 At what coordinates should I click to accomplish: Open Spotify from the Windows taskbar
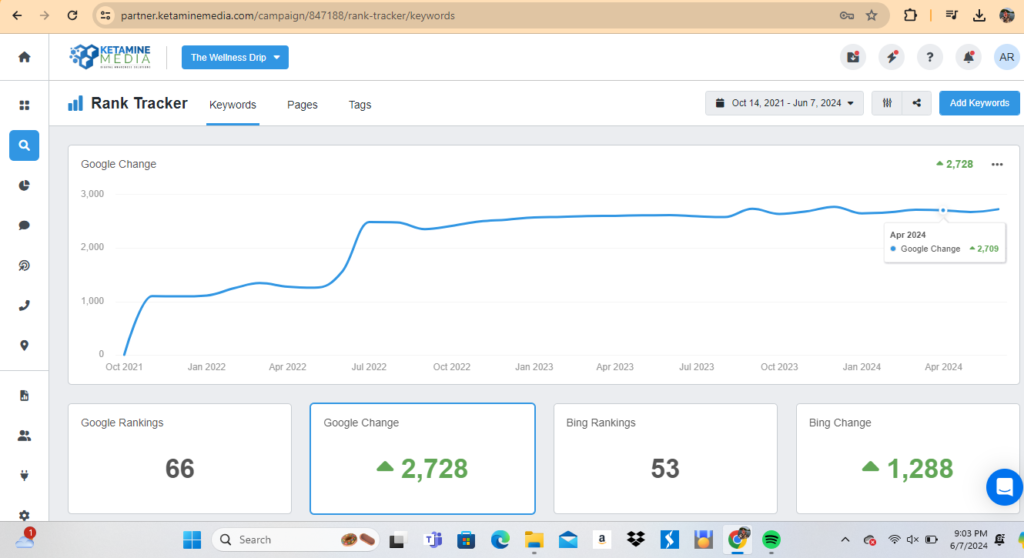click(x=771, y=540)
